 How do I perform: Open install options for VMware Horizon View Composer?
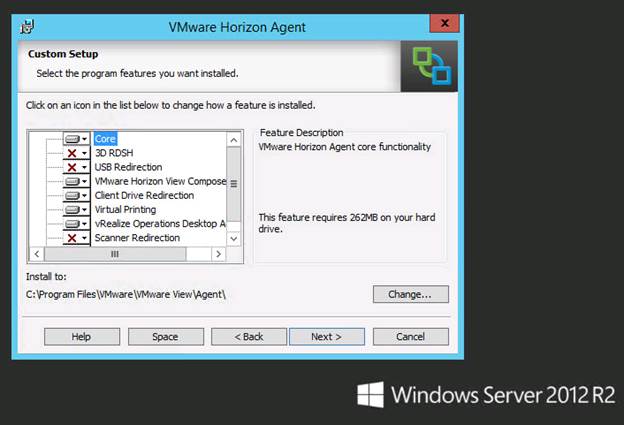76,181
